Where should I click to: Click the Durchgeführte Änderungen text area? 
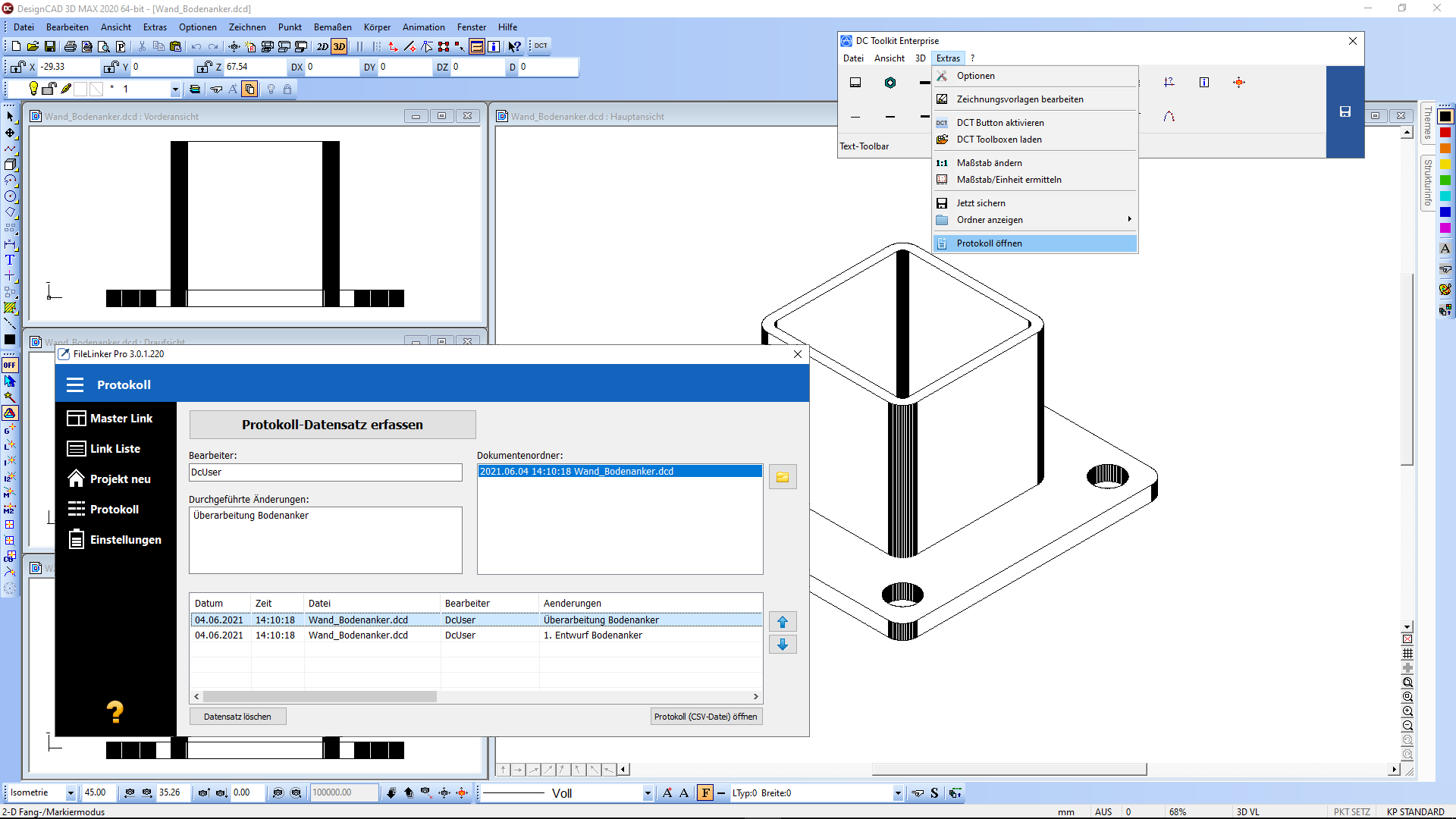[x=325, y=540]
